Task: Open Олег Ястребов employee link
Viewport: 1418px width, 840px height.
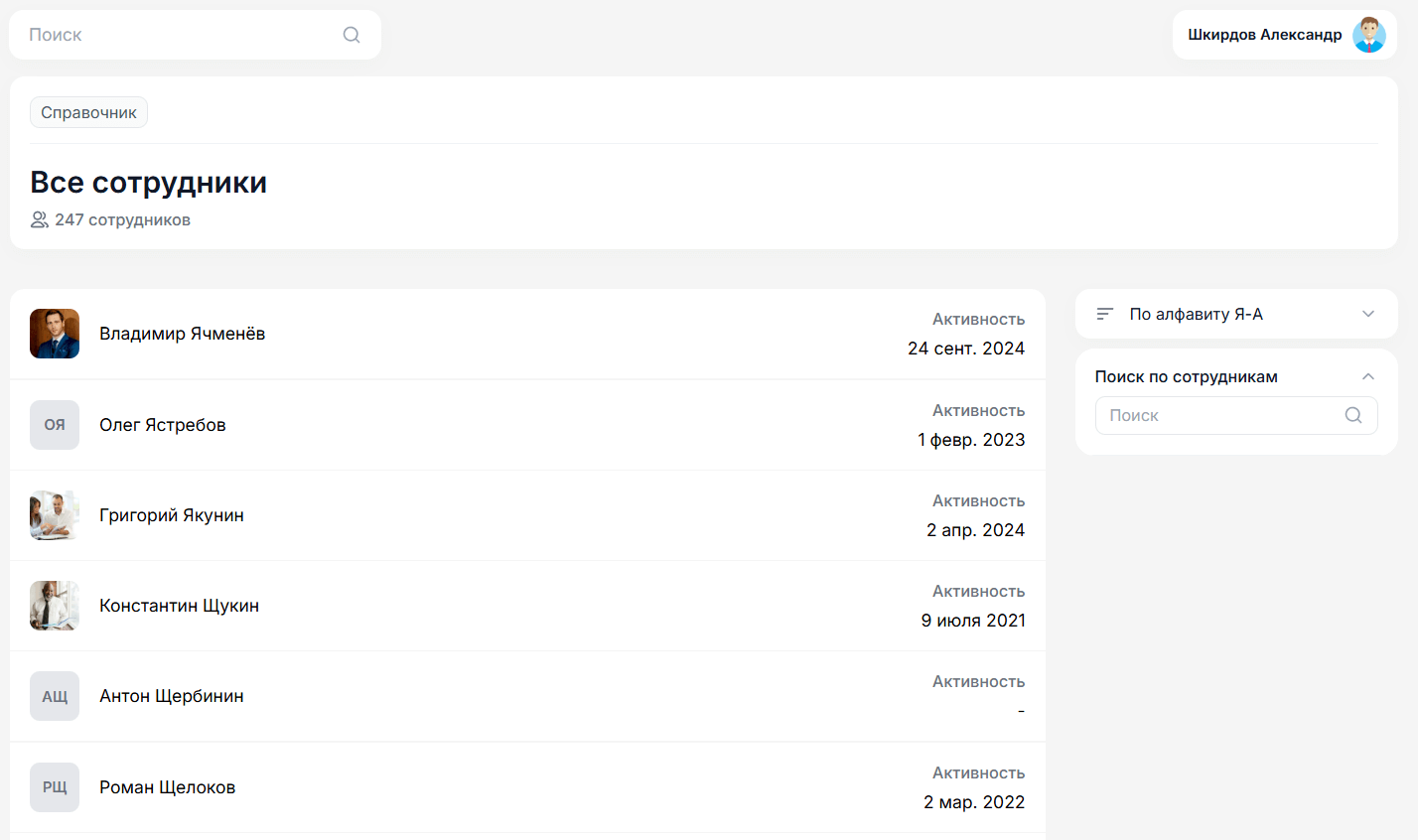Action: click(x=163, y=425)
